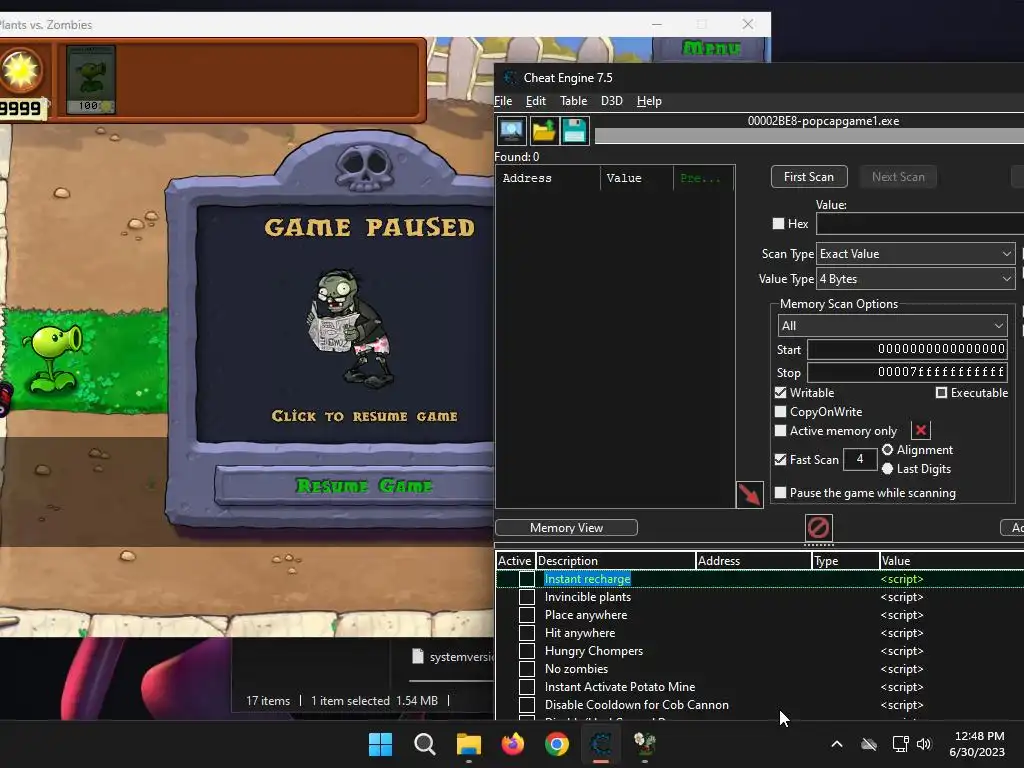Toggle Fast Scan checkbox

click(x=780, y=459)
